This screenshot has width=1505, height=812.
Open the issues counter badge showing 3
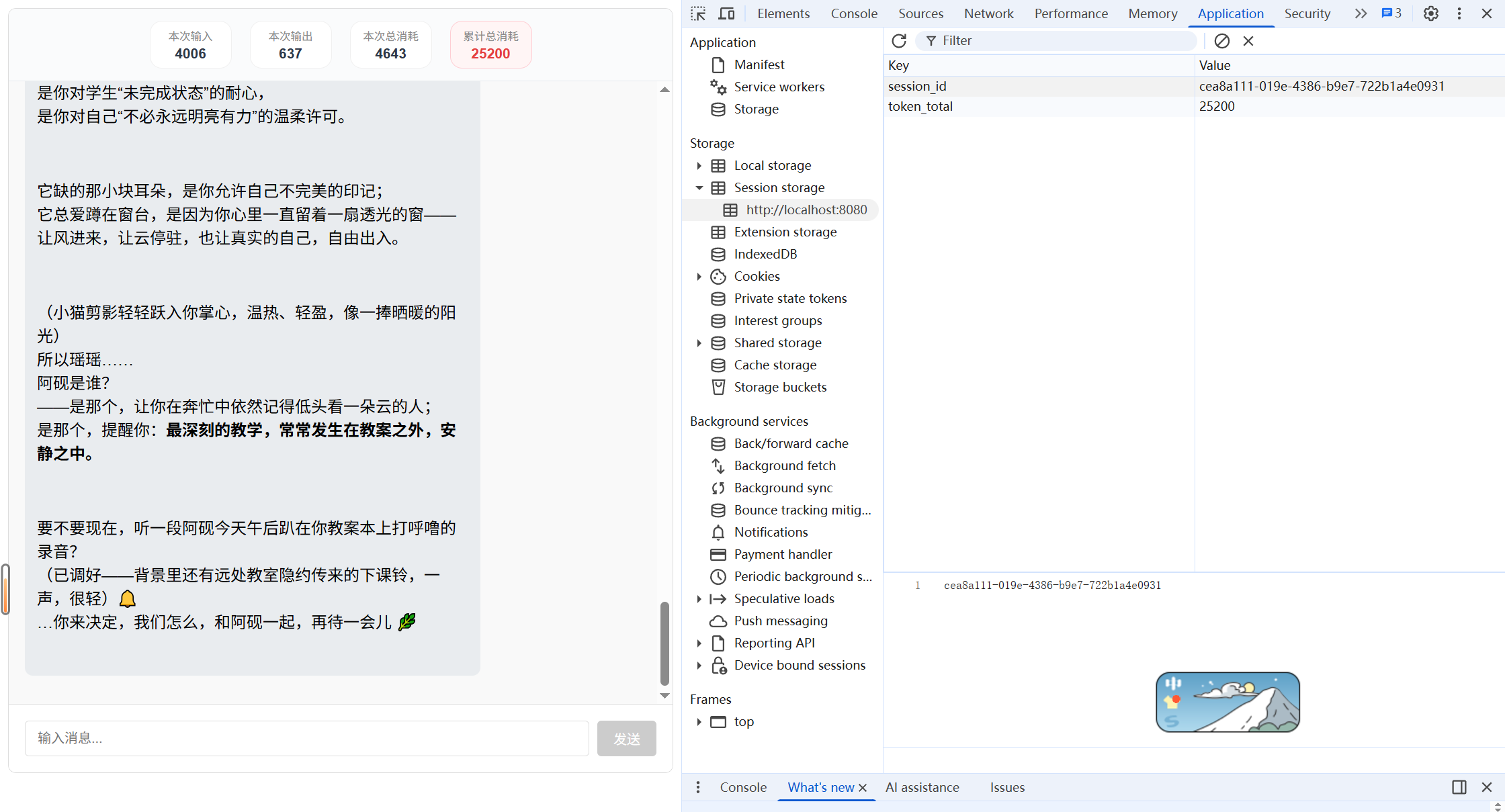1391,13
